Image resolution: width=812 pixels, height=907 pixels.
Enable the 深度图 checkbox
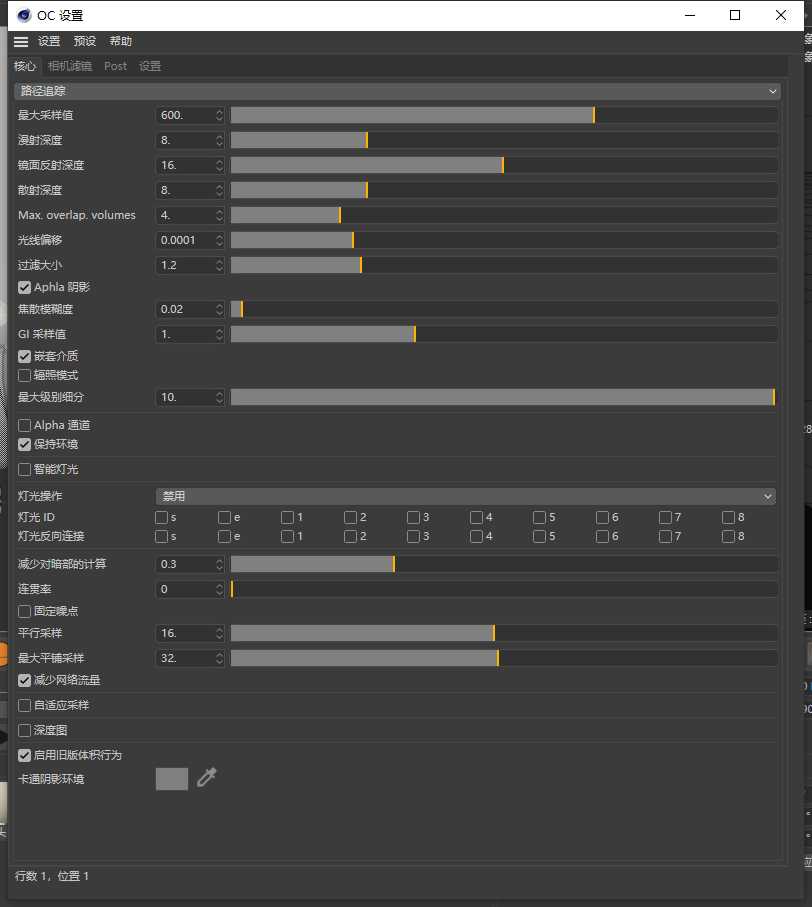(x=24, y=730)
